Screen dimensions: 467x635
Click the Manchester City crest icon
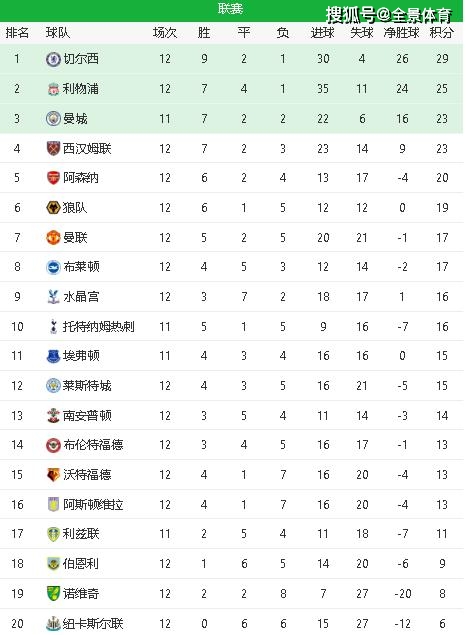53,119
